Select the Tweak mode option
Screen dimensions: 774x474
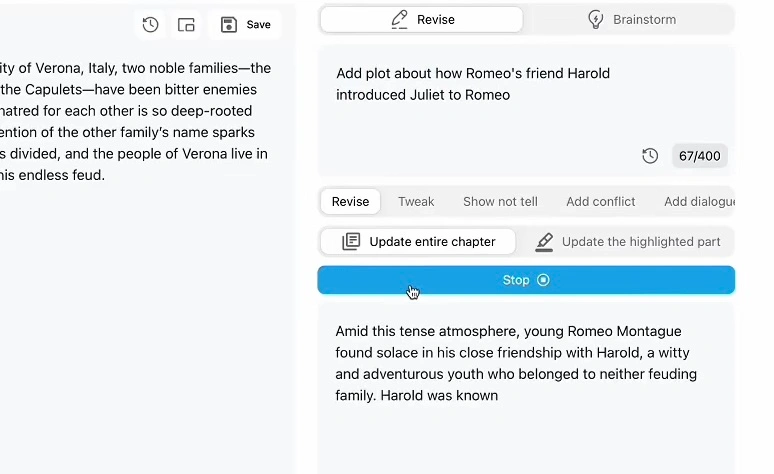tap(416, 201)
